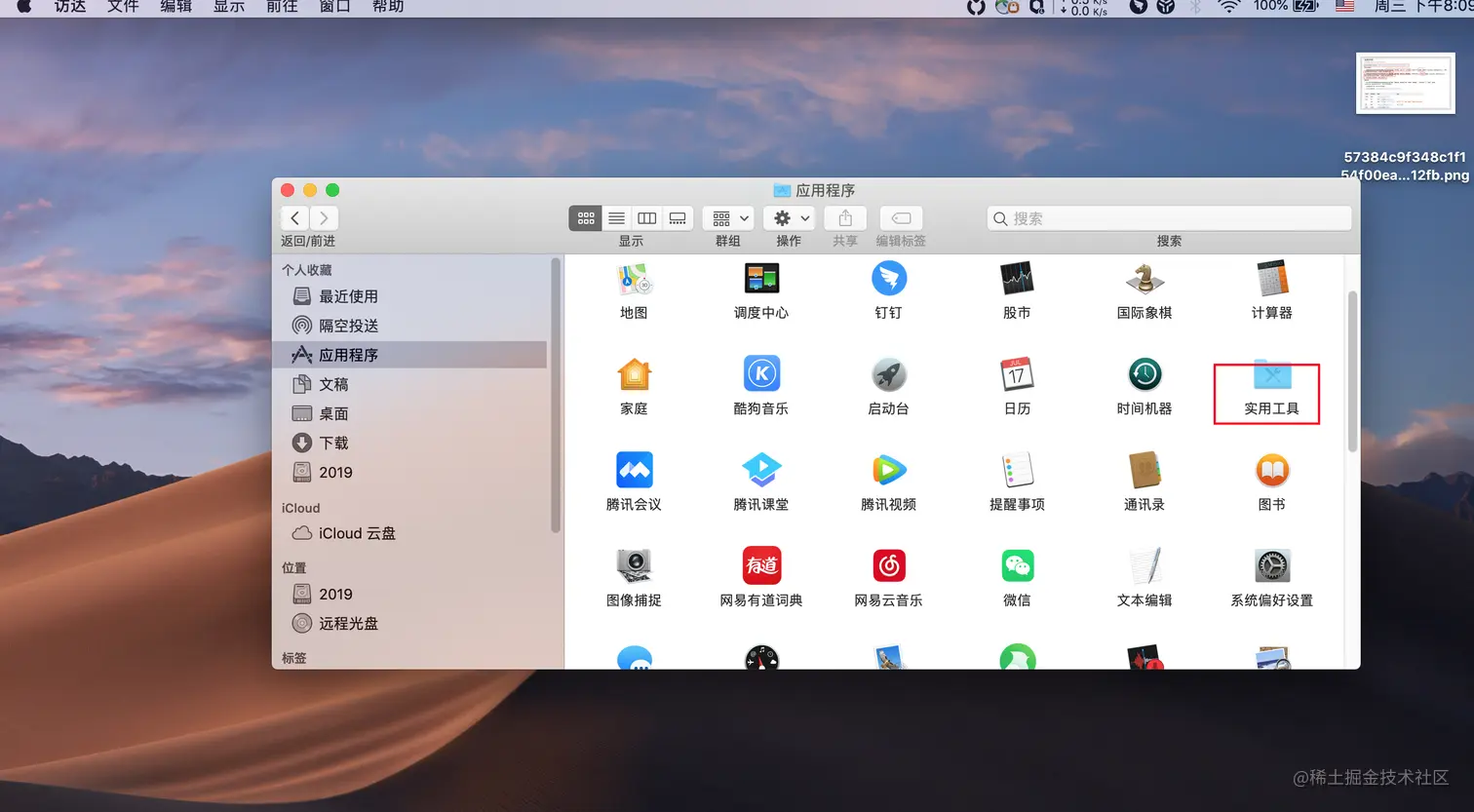Select 应用程序 in the sidebar
This screenshot has height=812, width=1474.
click(x=409, y=355)
